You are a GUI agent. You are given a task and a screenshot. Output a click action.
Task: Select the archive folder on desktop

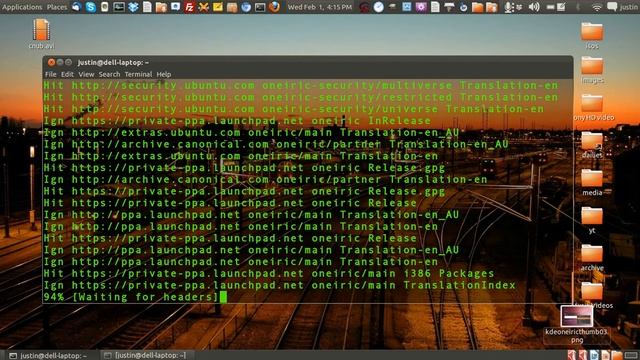pyautogui.click(x=592, y=258)
